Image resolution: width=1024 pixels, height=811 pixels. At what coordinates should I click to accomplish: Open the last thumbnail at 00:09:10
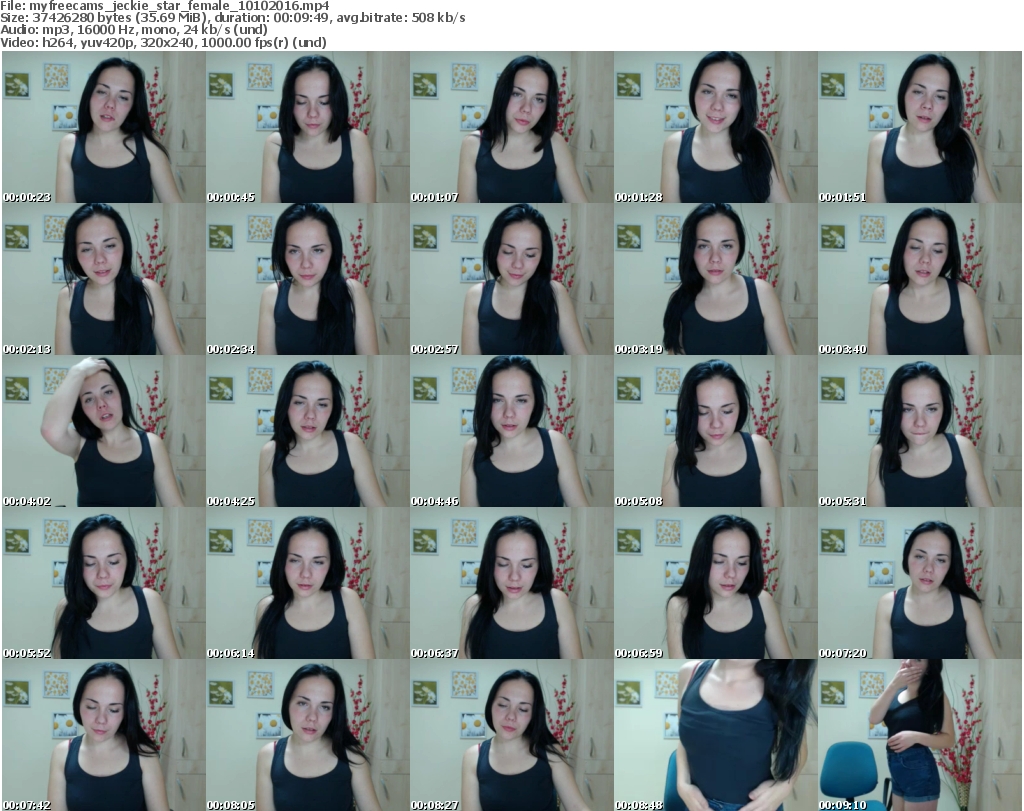[919, 735]
